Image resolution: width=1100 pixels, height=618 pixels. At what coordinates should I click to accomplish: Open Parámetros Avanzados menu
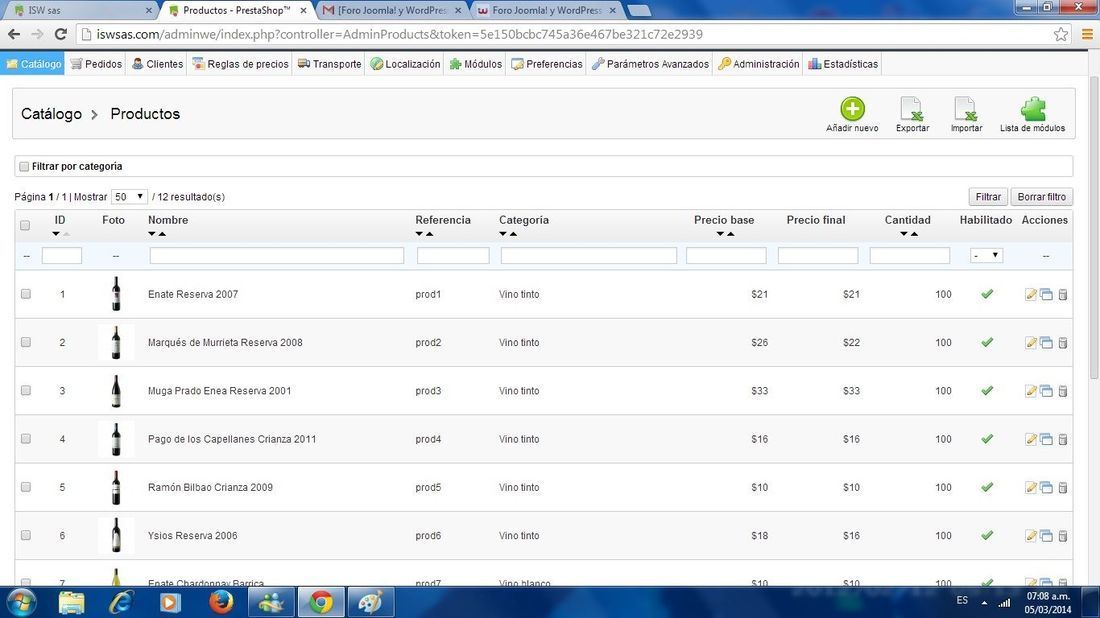point(650,64)
